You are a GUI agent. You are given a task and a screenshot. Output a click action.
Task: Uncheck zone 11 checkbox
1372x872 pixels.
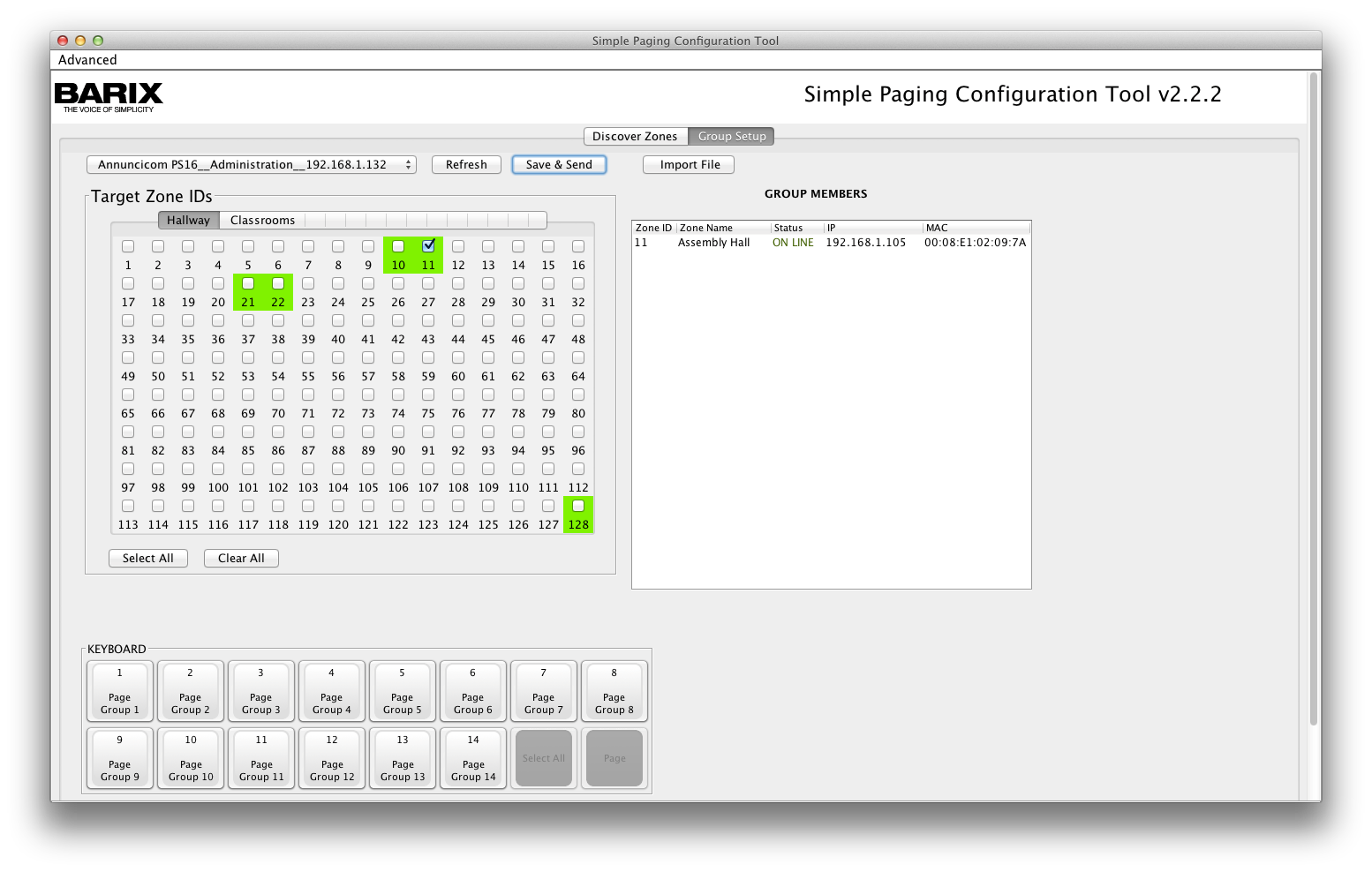click(x=428, y=246)
